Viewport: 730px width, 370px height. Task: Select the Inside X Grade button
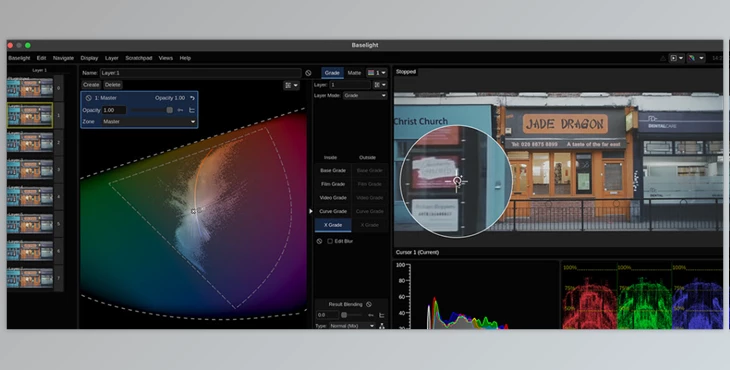pos(333,225)
